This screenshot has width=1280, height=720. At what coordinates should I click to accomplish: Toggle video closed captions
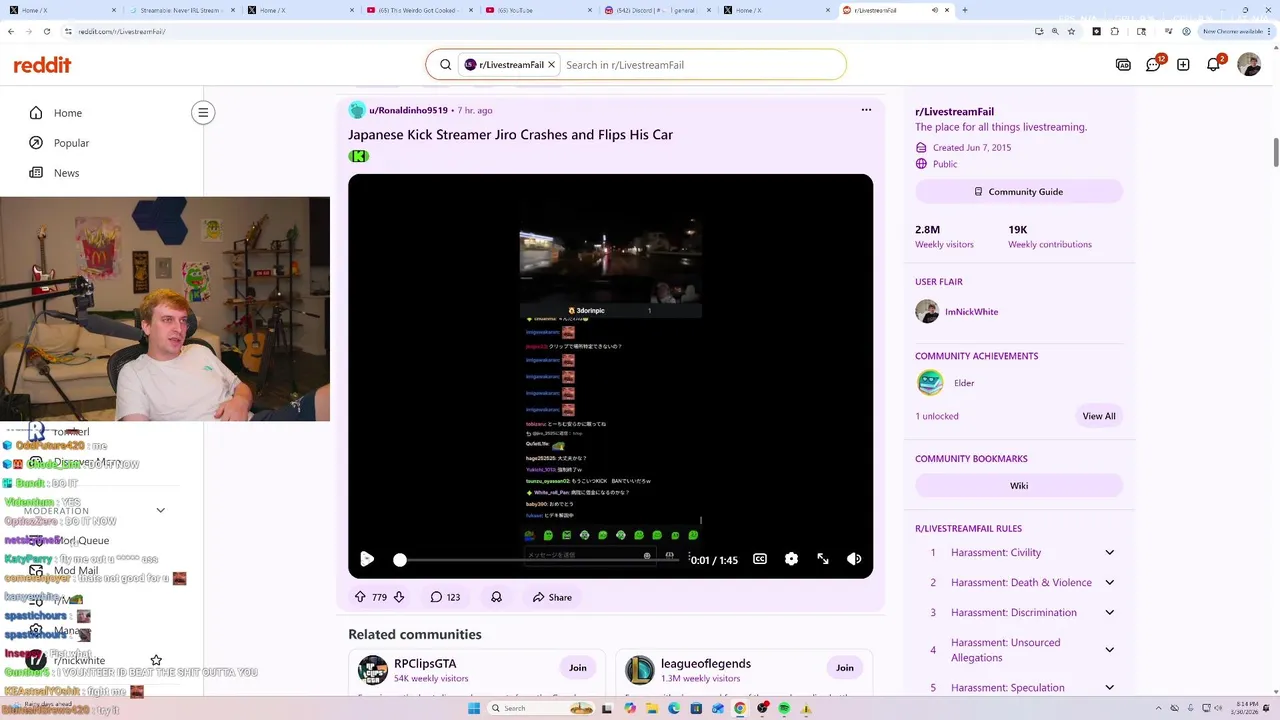point(760,559)
